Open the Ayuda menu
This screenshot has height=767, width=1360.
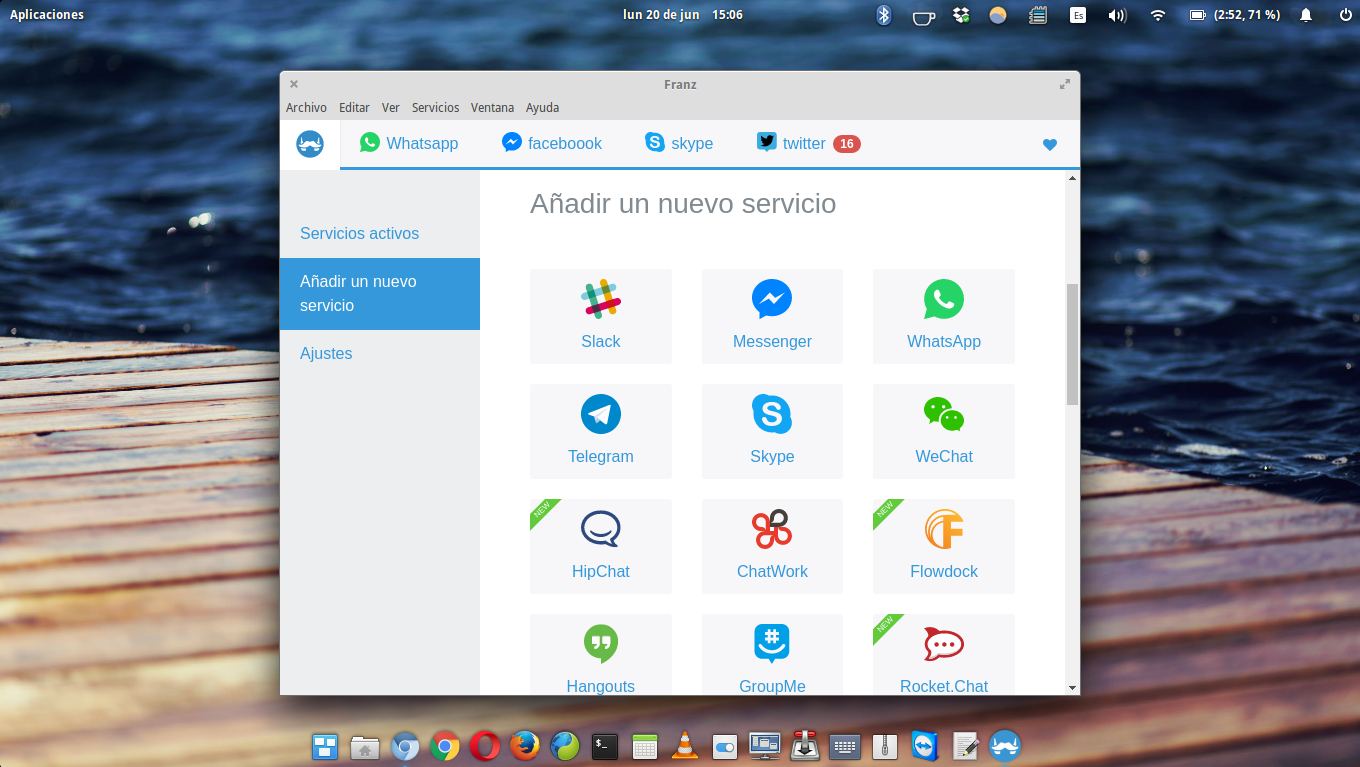click(542, 107)
